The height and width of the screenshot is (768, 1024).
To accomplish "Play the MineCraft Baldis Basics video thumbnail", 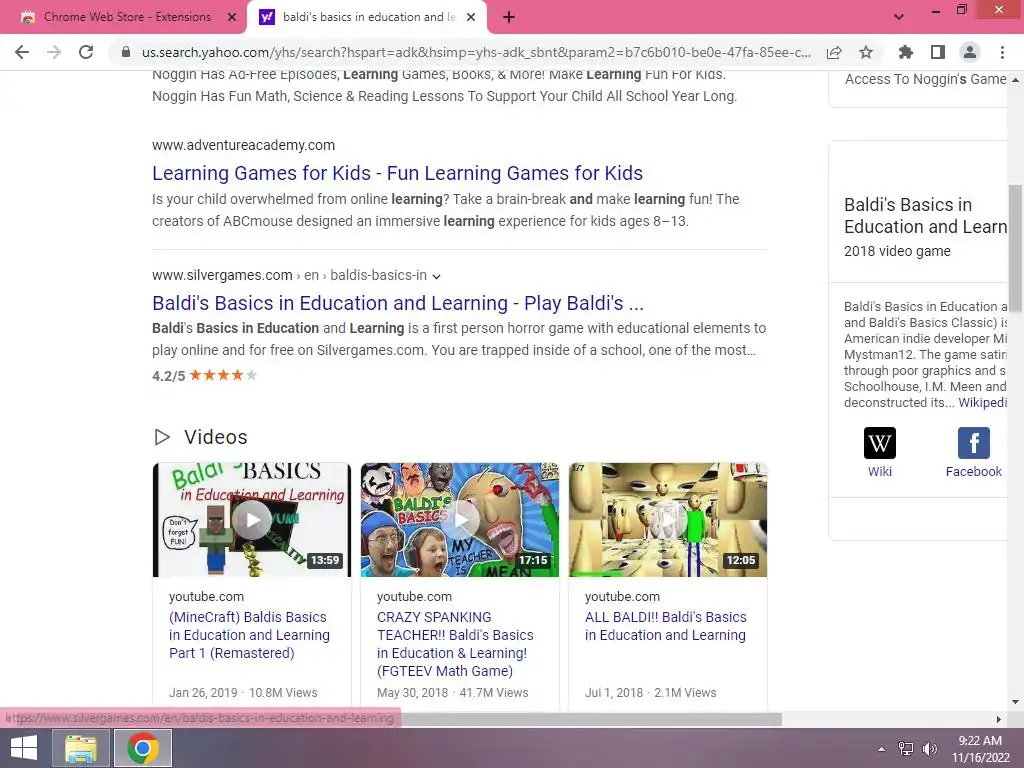I will [251, 520].
